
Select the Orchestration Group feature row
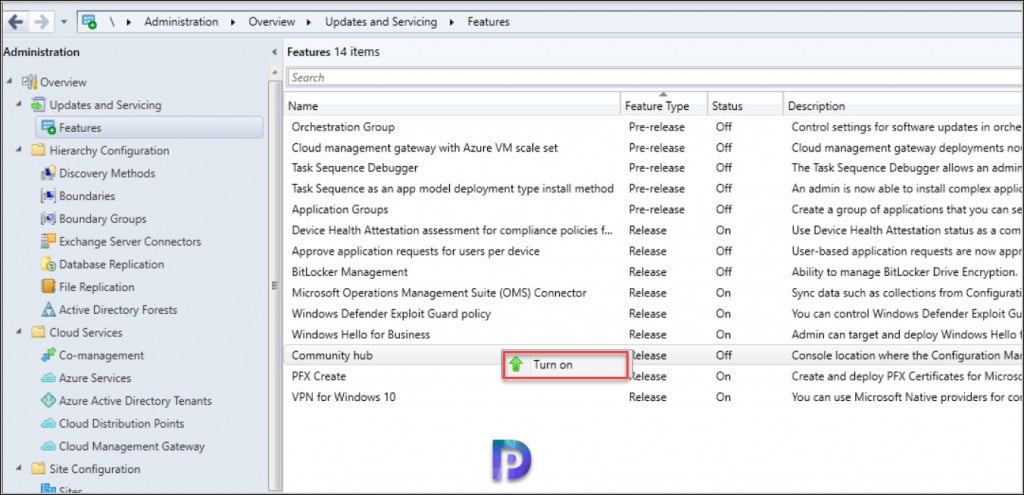654,127
